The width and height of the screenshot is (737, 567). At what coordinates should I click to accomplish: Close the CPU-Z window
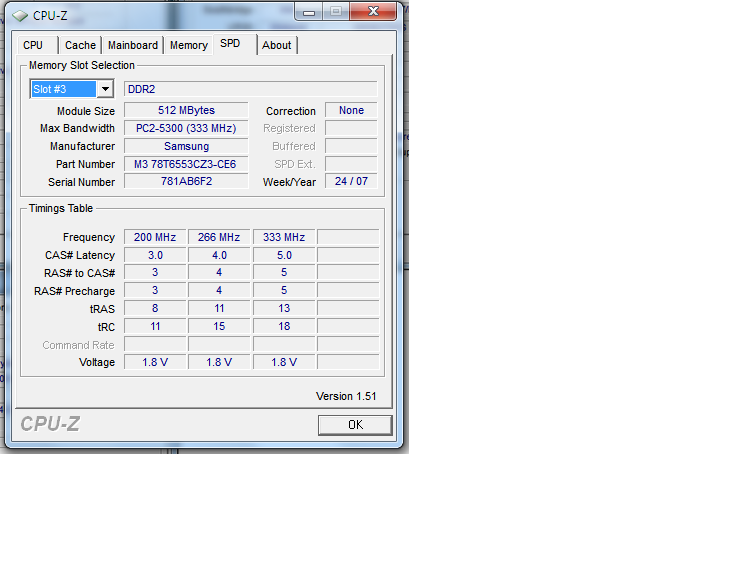pos(373,12)
